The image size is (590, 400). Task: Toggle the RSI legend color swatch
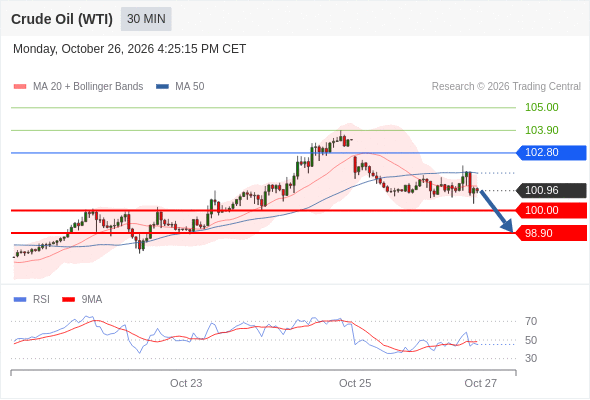click(20, 300)
